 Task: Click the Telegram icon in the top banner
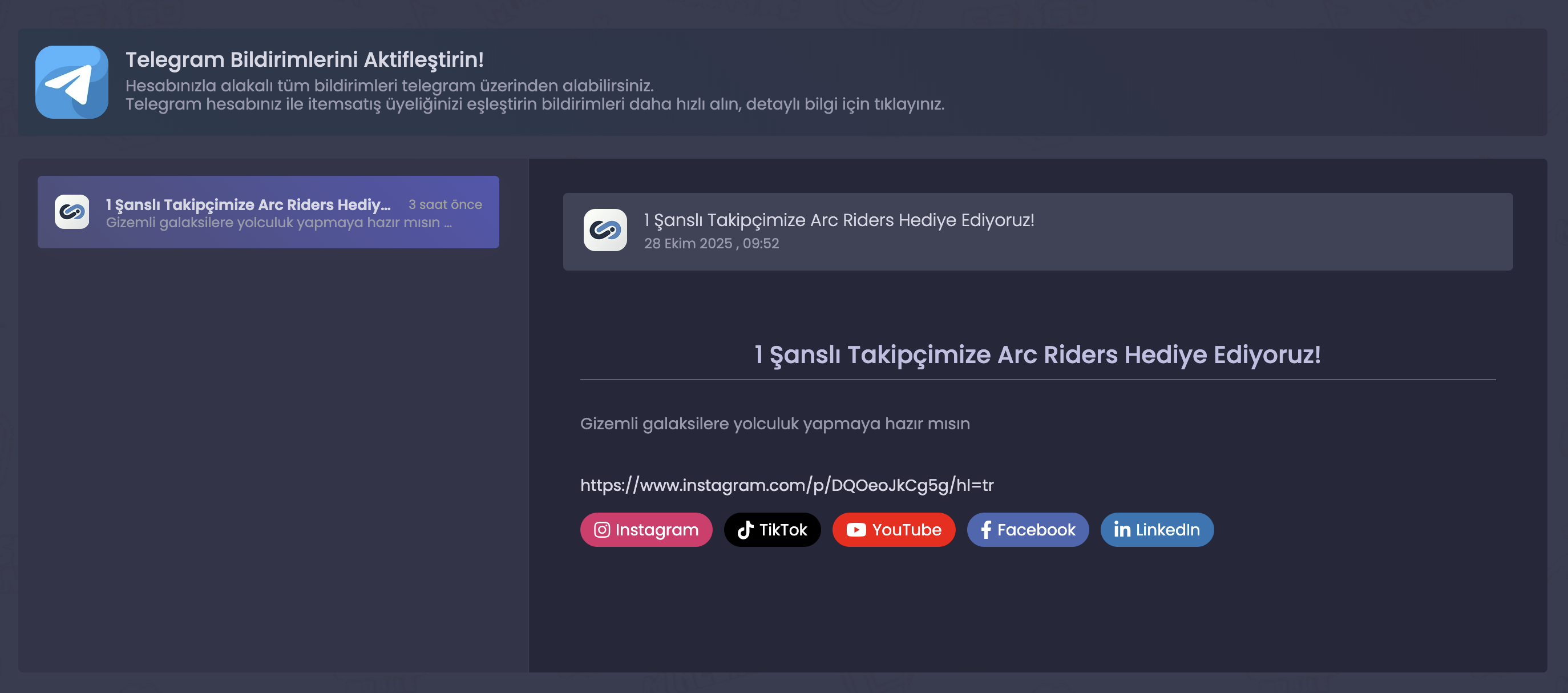[73, 83]
